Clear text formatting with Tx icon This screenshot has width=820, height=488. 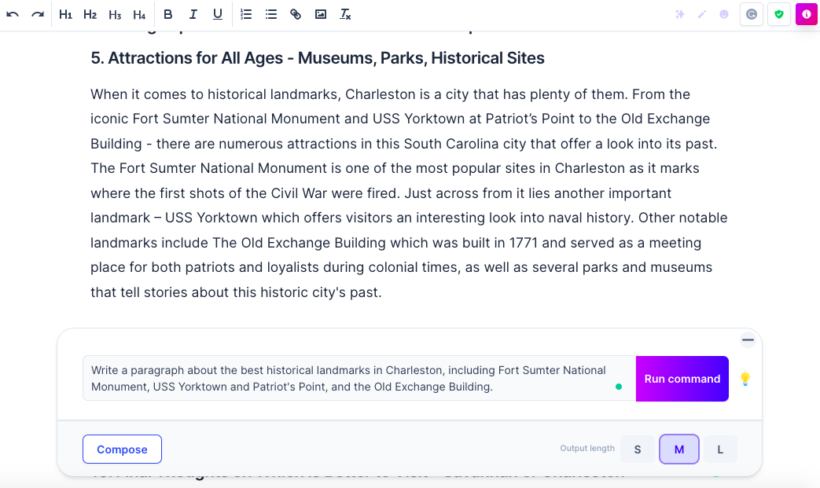345,14
